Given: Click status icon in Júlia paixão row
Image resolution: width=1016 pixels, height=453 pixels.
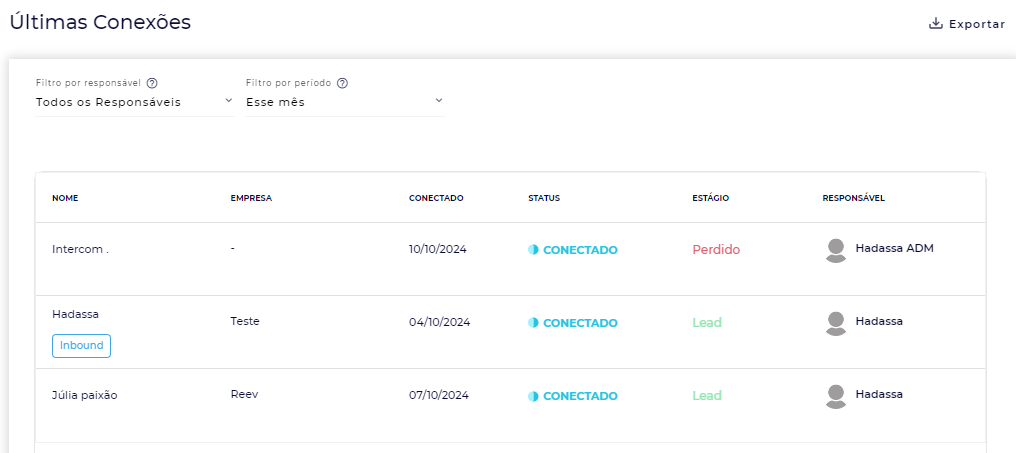Looking at the screenshot, I should (x=533, y=396).
